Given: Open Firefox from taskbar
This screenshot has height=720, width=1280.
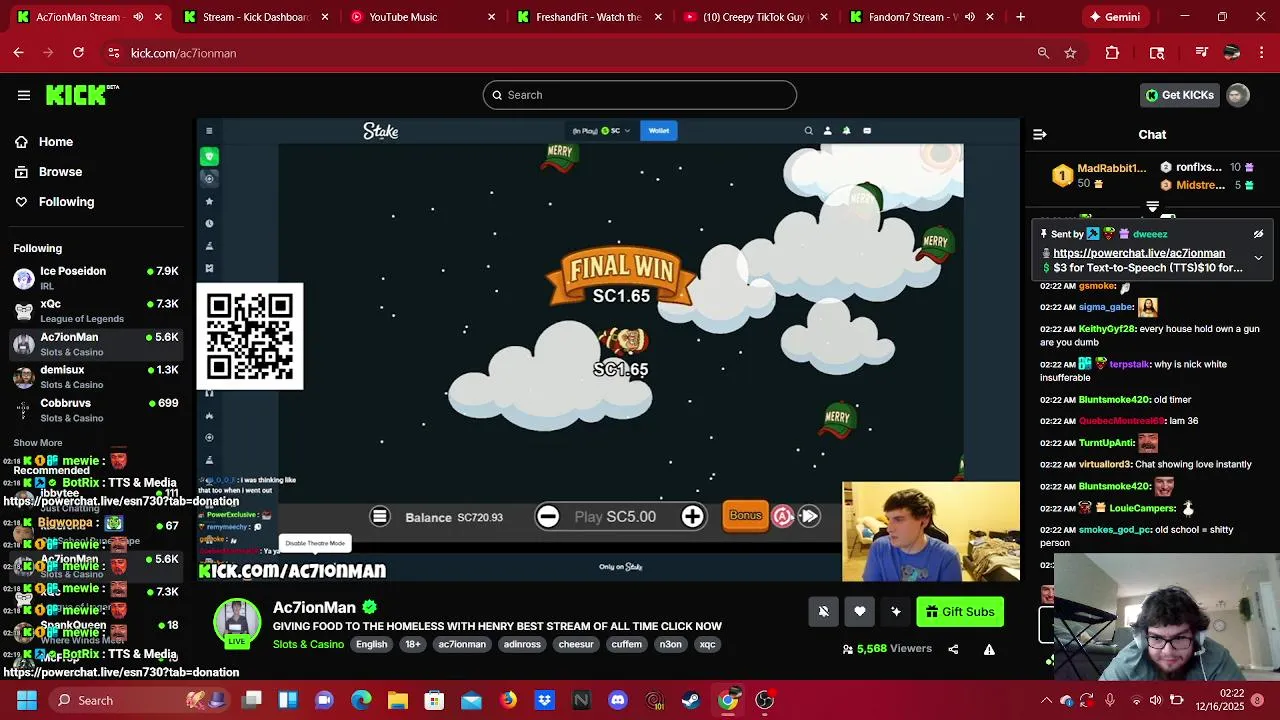Looking at the screenshot, I should click(508, 700).
